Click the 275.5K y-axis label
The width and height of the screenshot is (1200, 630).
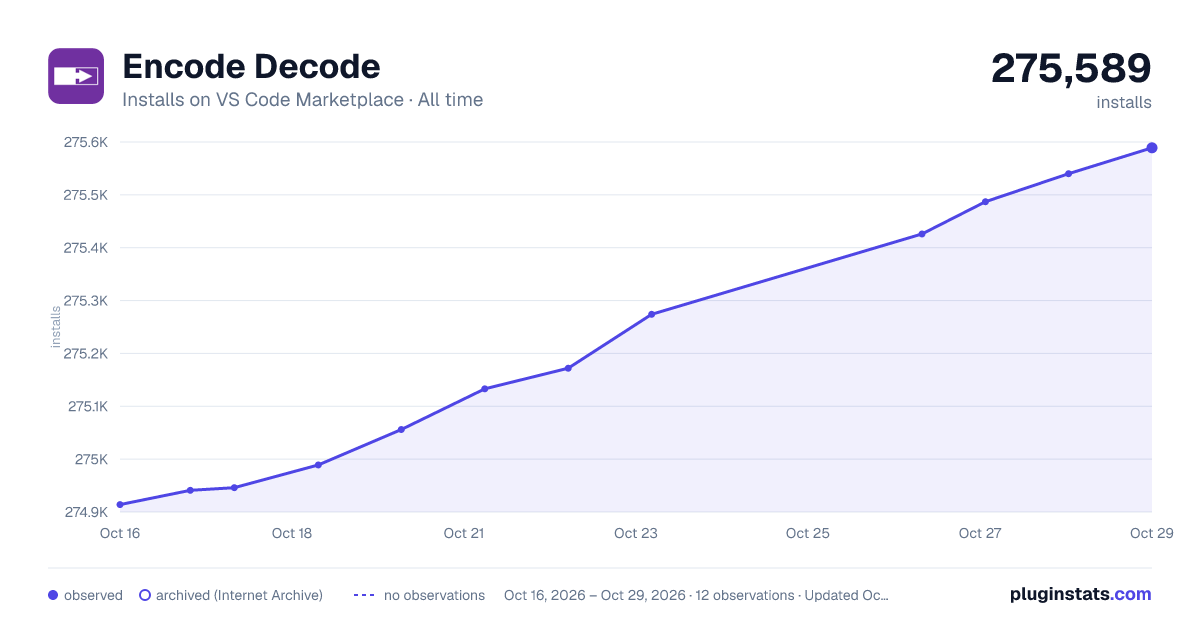point(86,195)
